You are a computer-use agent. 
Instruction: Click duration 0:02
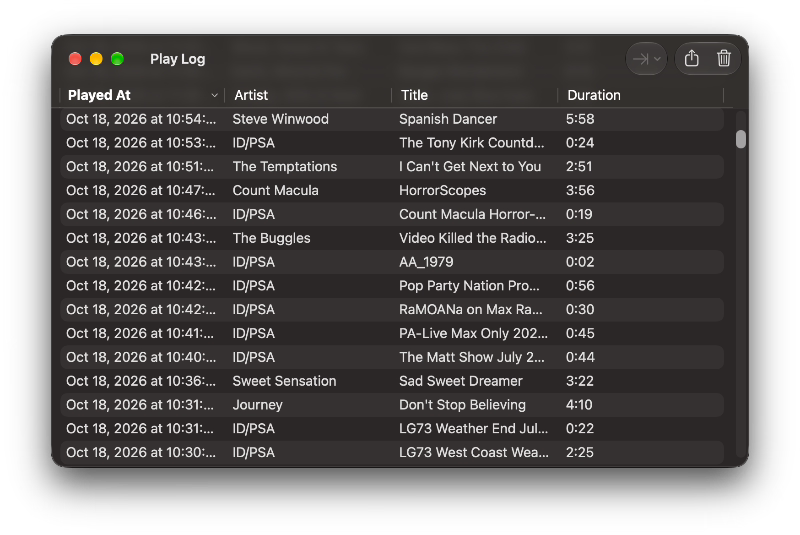pyautogui.click(x=580, y=262)
